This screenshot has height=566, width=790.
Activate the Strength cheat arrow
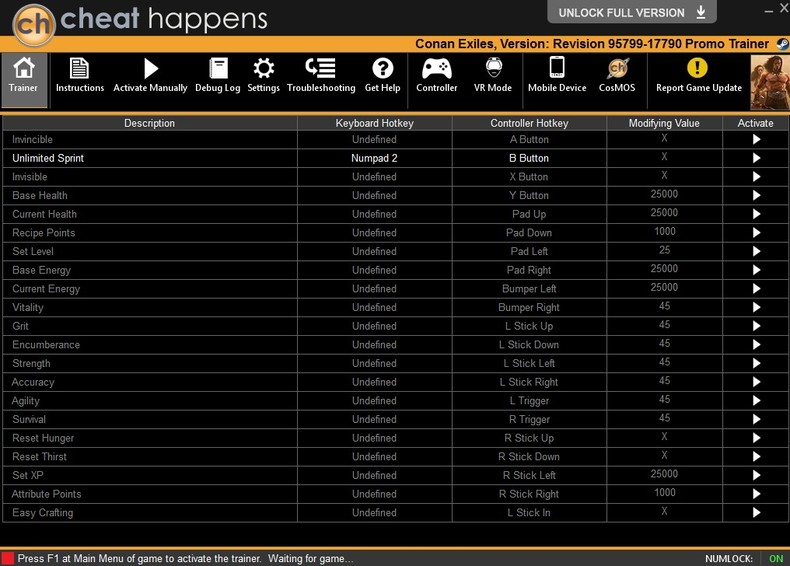coord(756,363)
